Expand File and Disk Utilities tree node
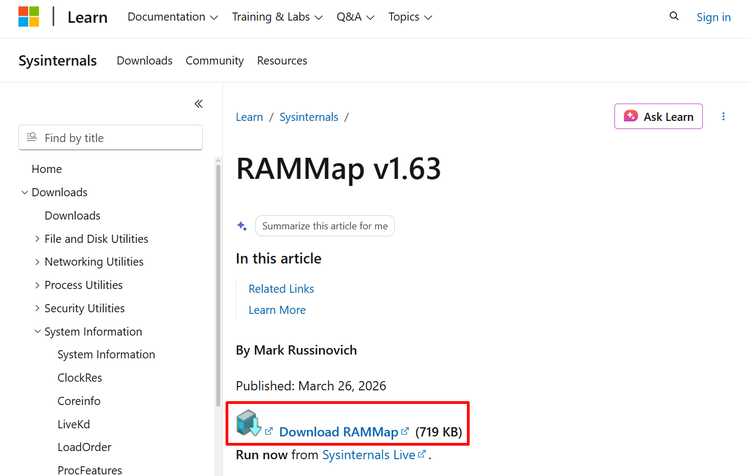 click(x=37, y=239)
